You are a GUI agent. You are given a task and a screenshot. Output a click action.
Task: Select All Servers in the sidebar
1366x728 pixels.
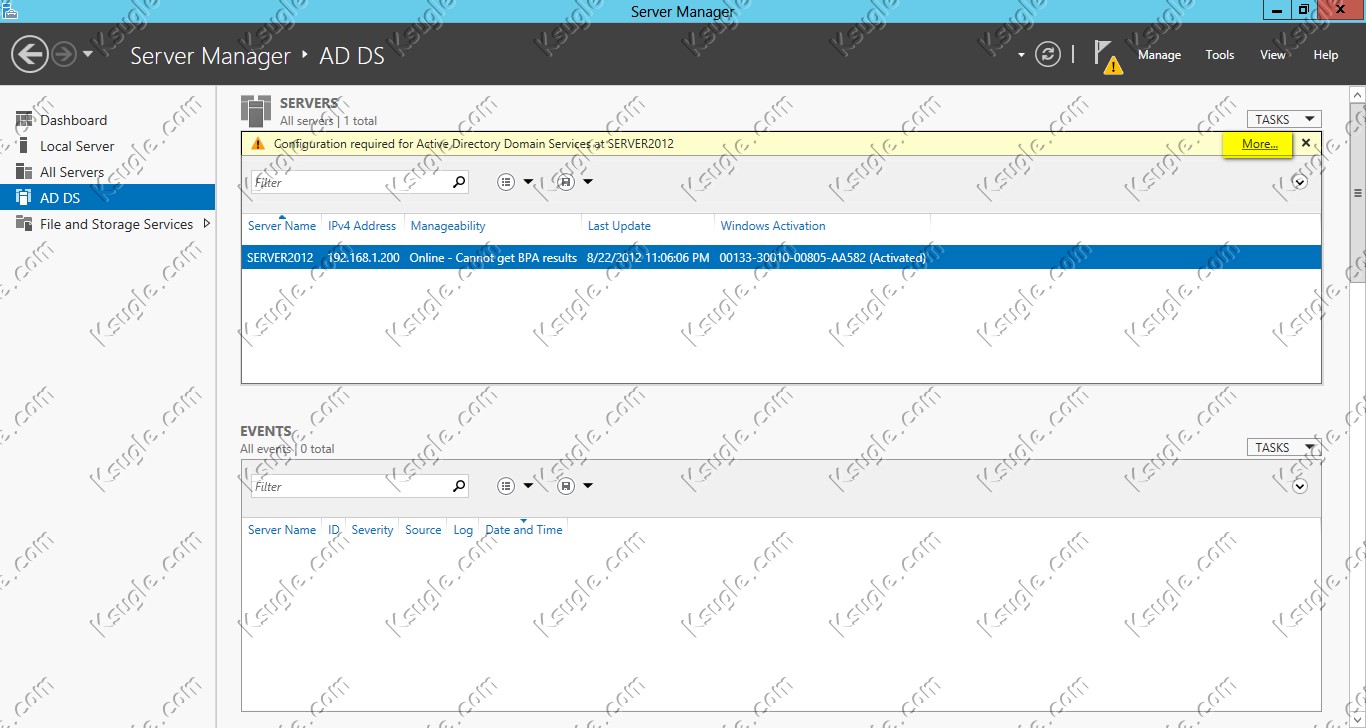click(x=72, y=172)
